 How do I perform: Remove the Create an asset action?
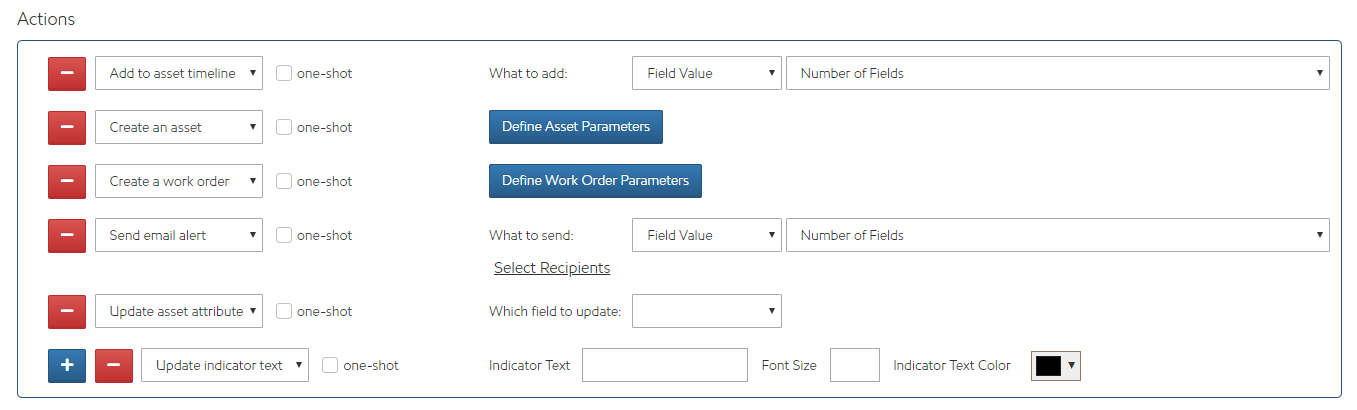(67, 127)
